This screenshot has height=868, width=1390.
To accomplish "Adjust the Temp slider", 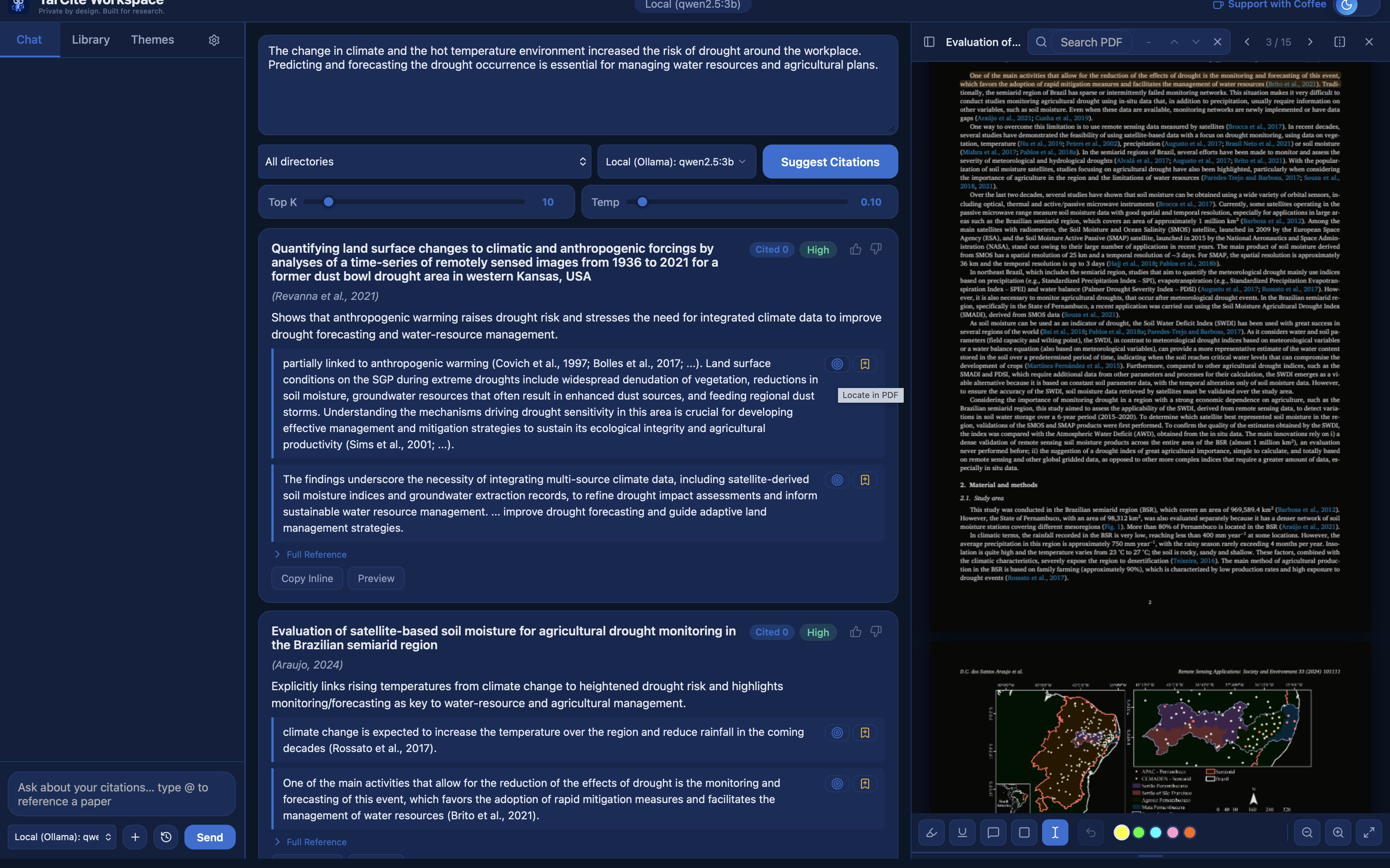I will click(737, 202).
